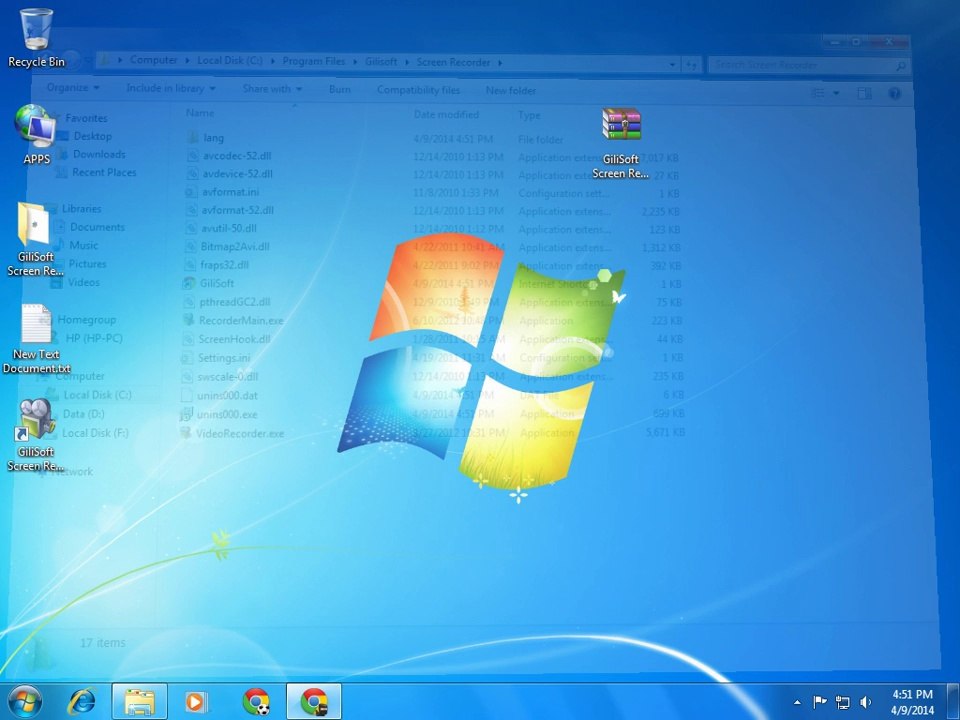The width and height of the screenshot is (960, 720).
Task: Open Videos library in navigation pane
Action: pyautogui.click(x=83, y=282)
